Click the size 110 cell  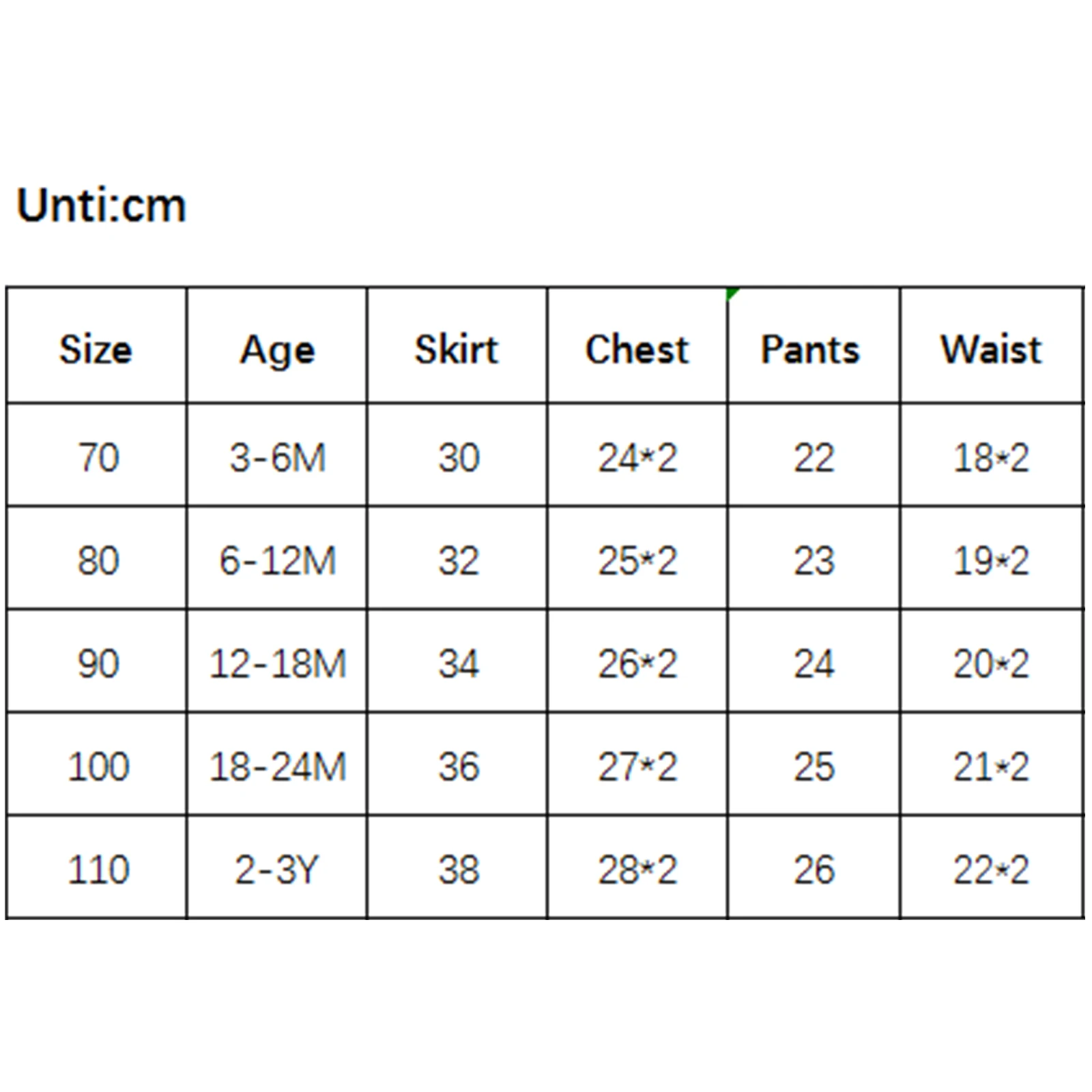(x=98, y=870)
